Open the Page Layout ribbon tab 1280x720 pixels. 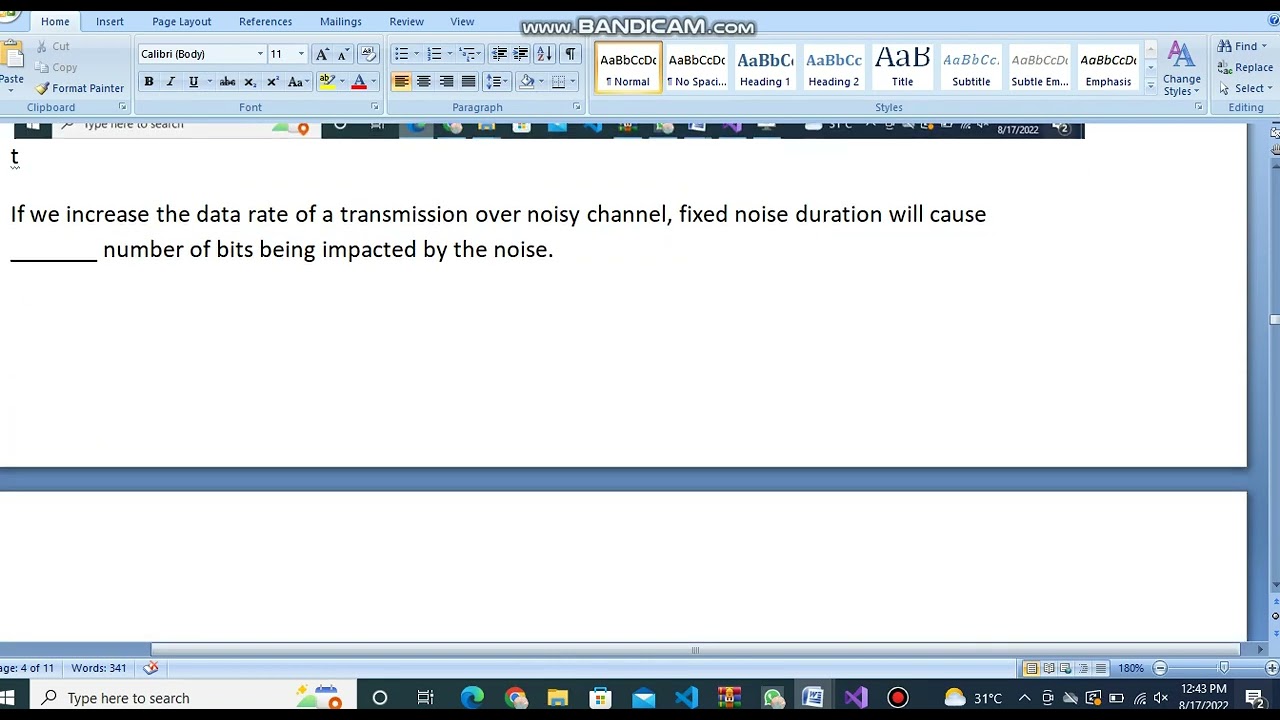pyautogui.click(x=181, y=21)
